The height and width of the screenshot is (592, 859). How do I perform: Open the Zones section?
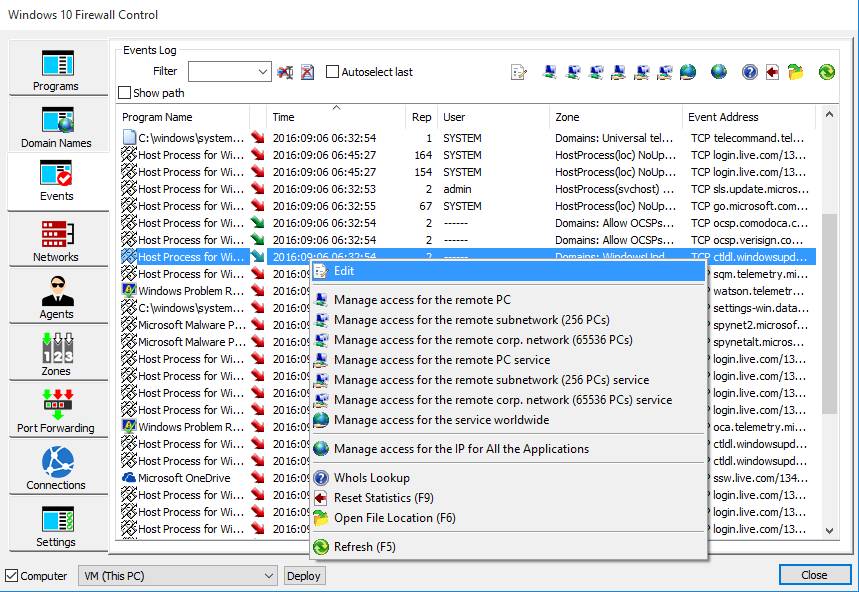tap(57, 354)
